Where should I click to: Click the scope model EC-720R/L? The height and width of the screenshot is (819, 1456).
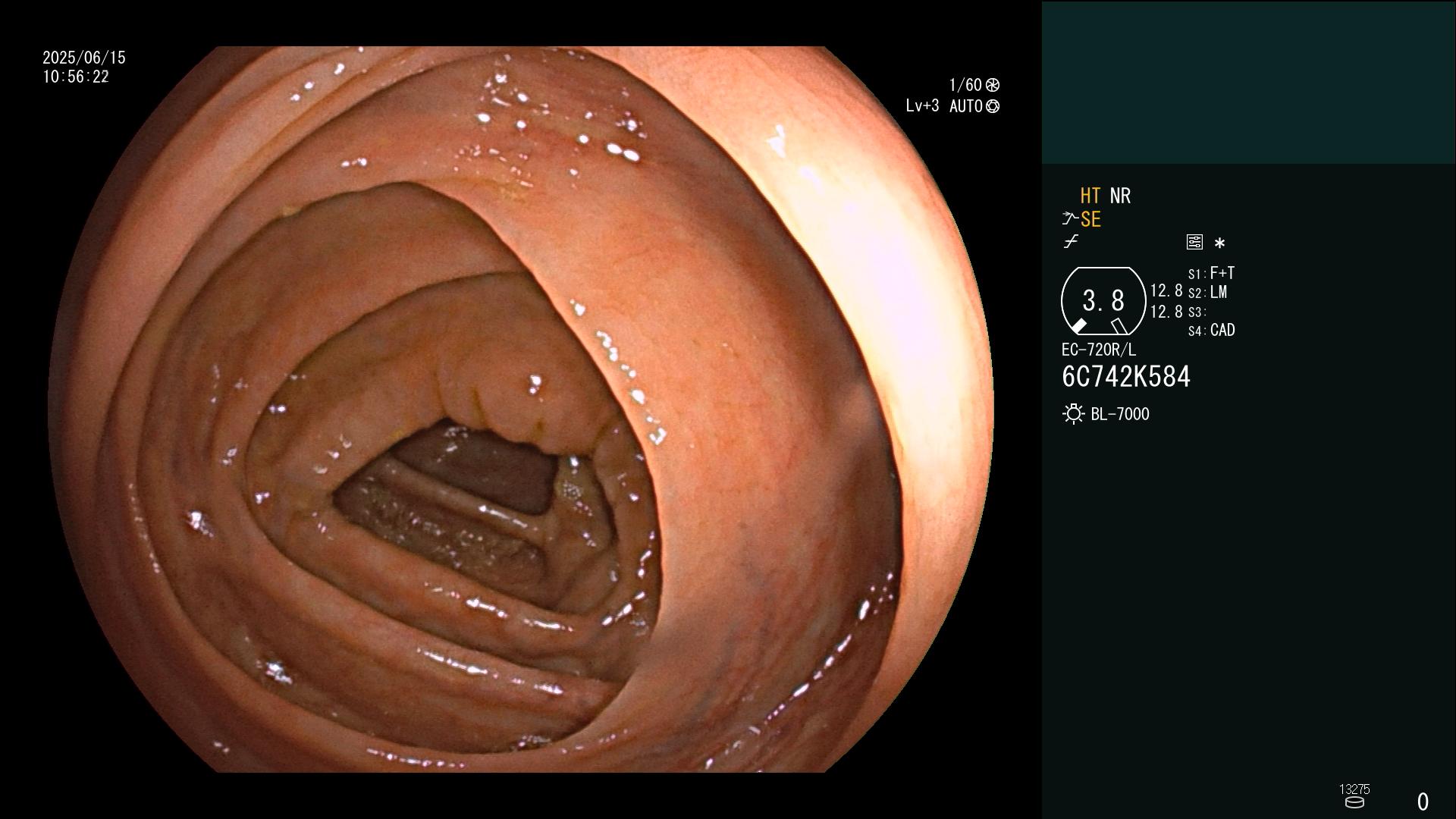[1099, 350]
